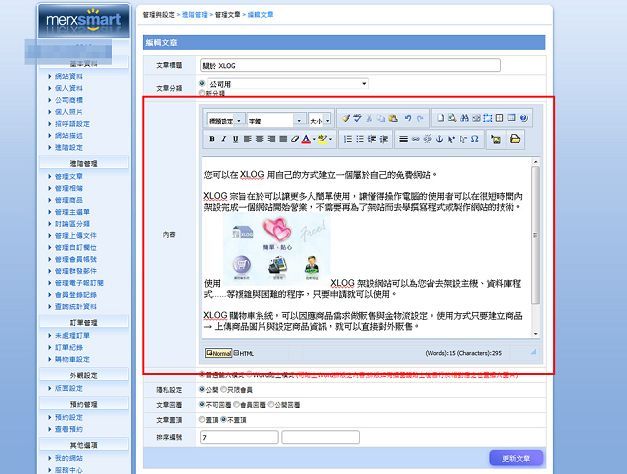Image resolution: width=627 pixels, height=474 pixels.
Task: Click the eraser remove-format icon
Action: 295,139
